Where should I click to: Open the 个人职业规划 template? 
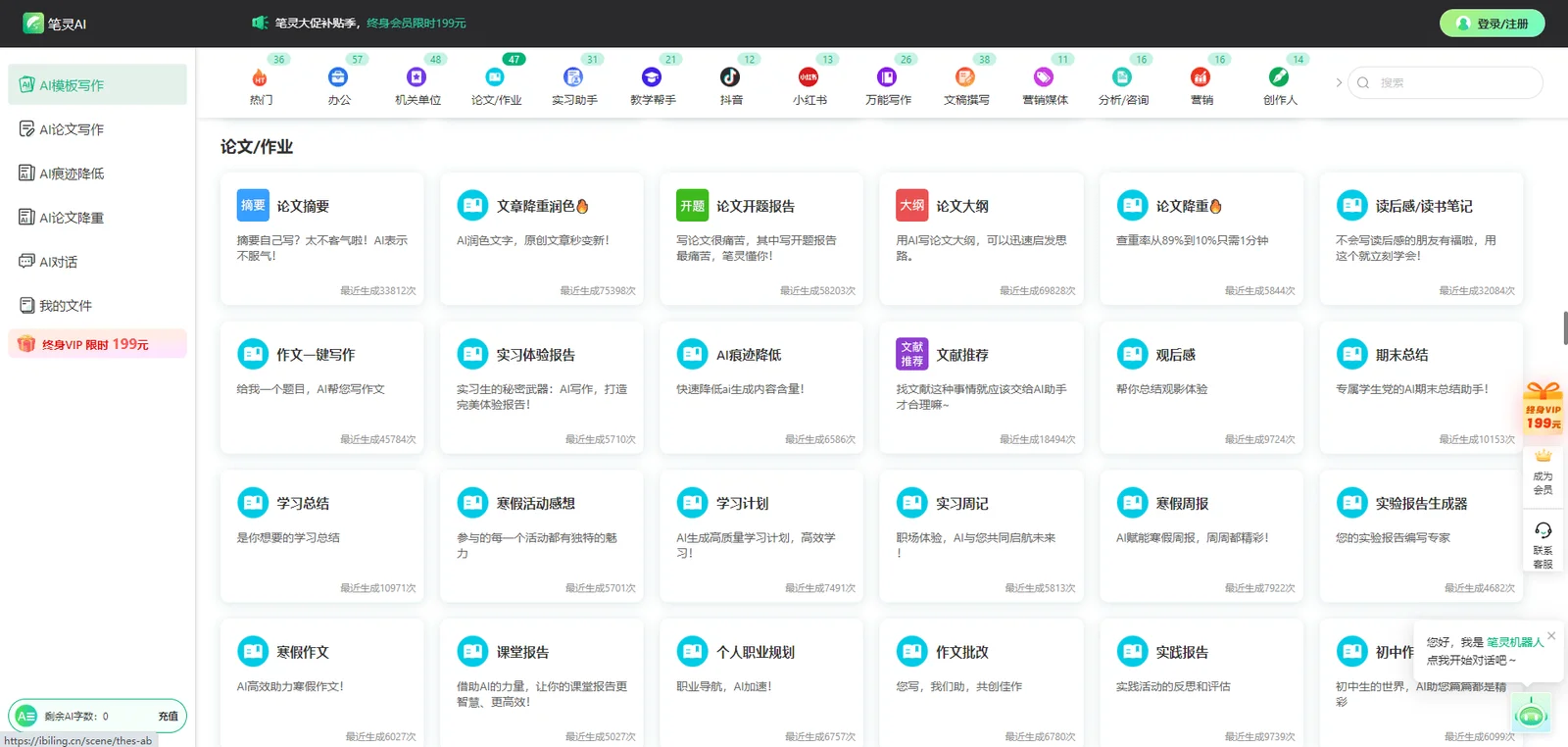pyautogui.click(x=761, y=683)
